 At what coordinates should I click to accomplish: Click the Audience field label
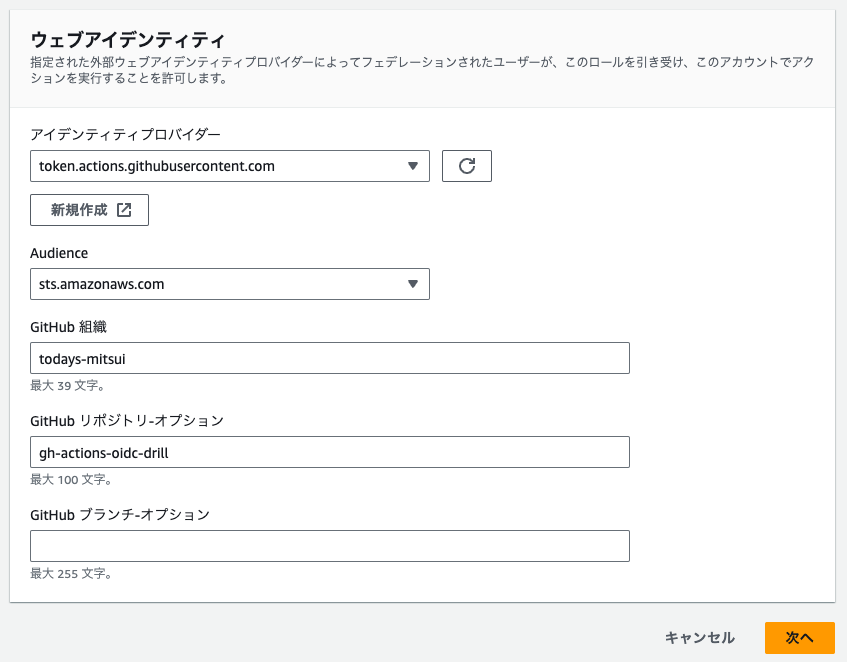coord(59,253)
